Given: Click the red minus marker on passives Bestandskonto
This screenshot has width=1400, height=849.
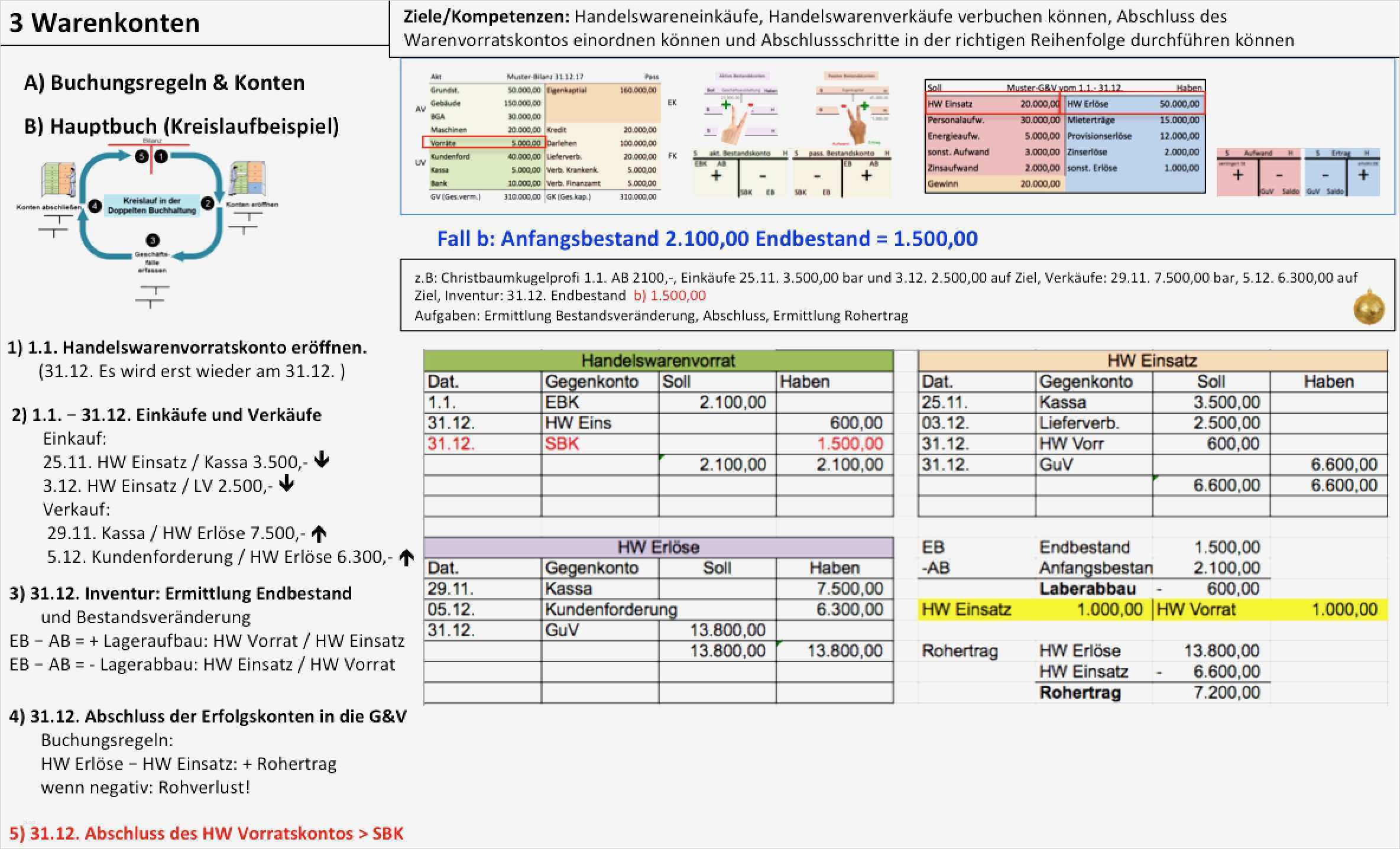Looking at the screenshot, I should [x=844, y=106].
